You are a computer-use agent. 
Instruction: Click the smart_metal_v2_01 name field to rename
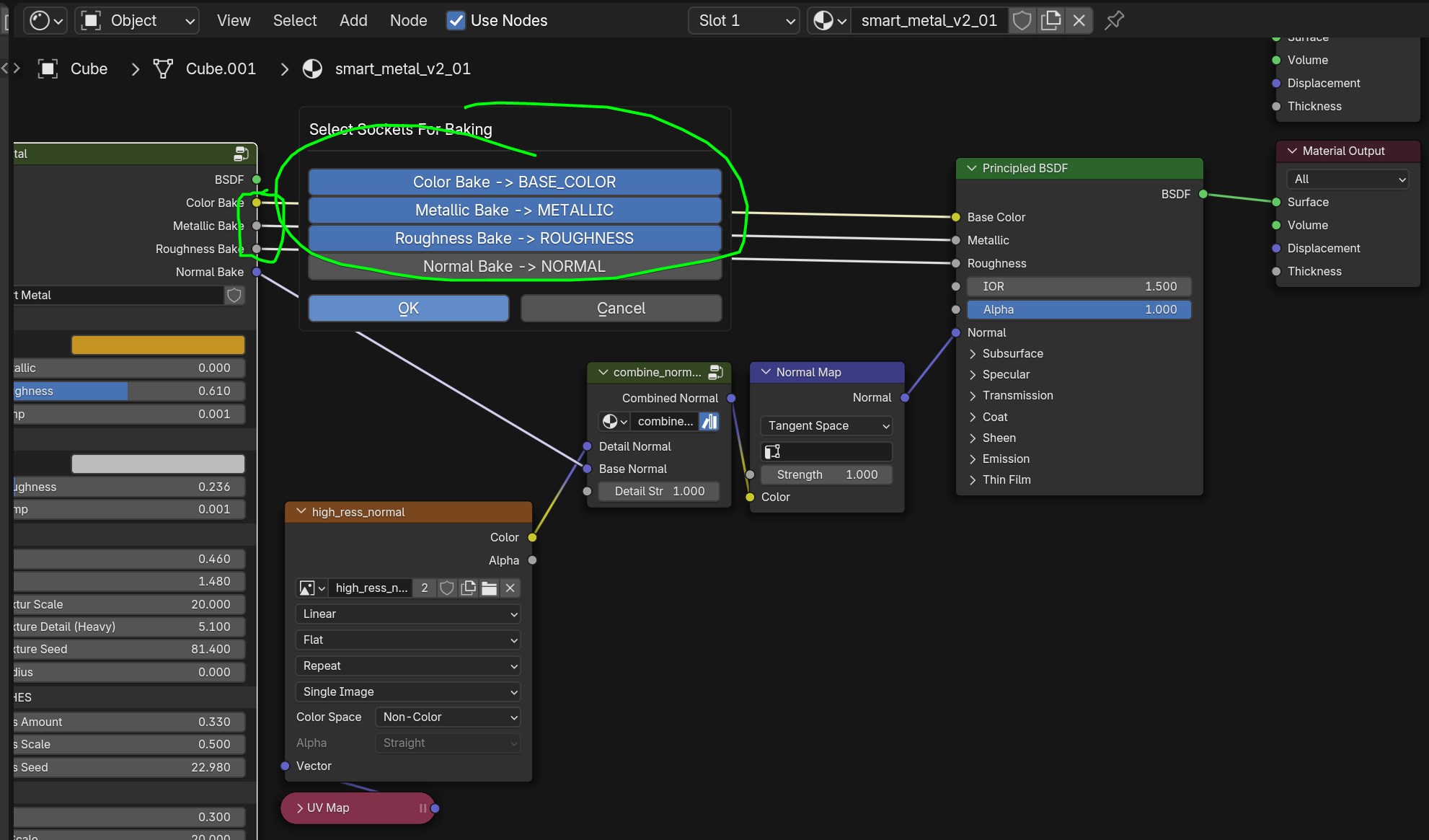click(x=929, y=20)
